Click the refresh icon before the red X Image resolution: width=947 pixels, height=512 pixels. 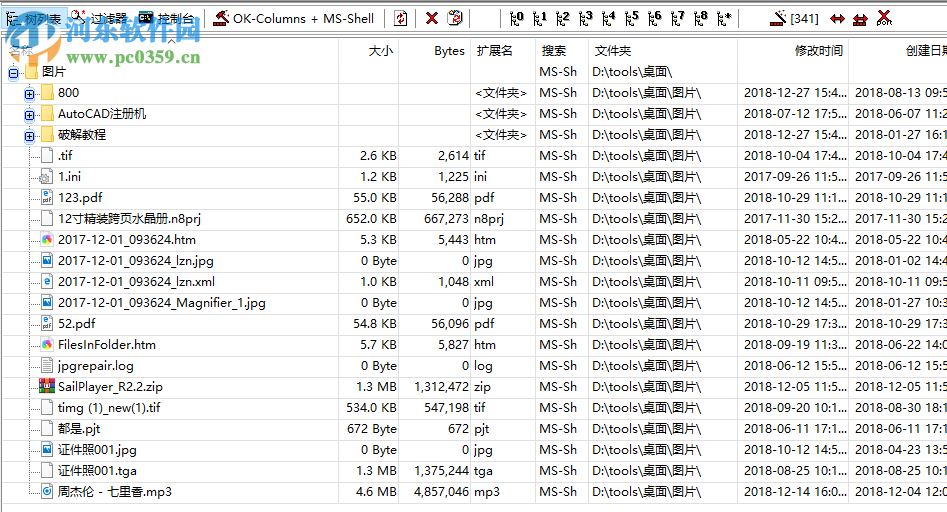click(x=400, y=19)
